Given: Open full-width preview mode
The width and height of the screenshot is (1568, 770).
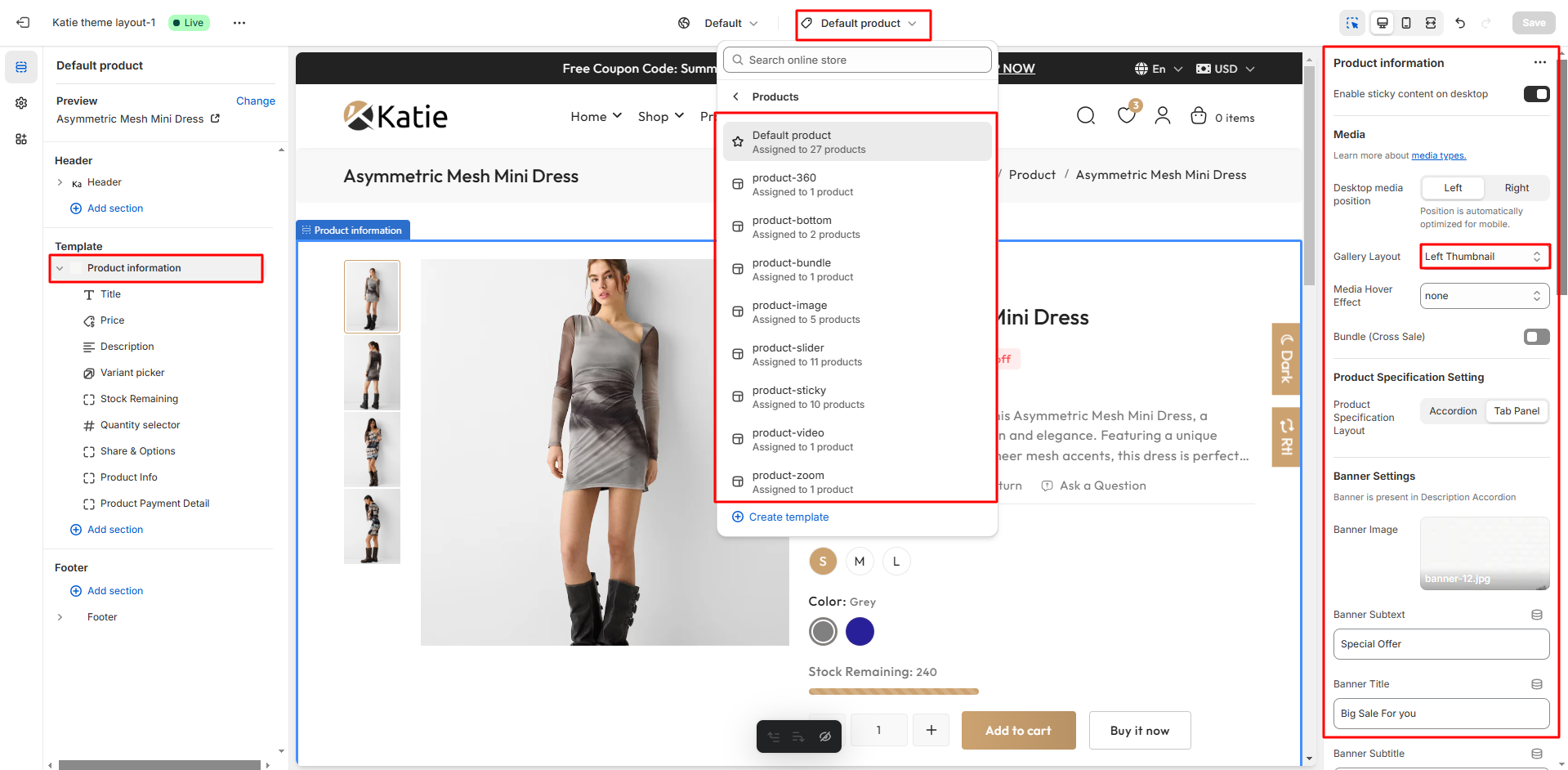Looking at the screenshot, I should click(1431, 23).
